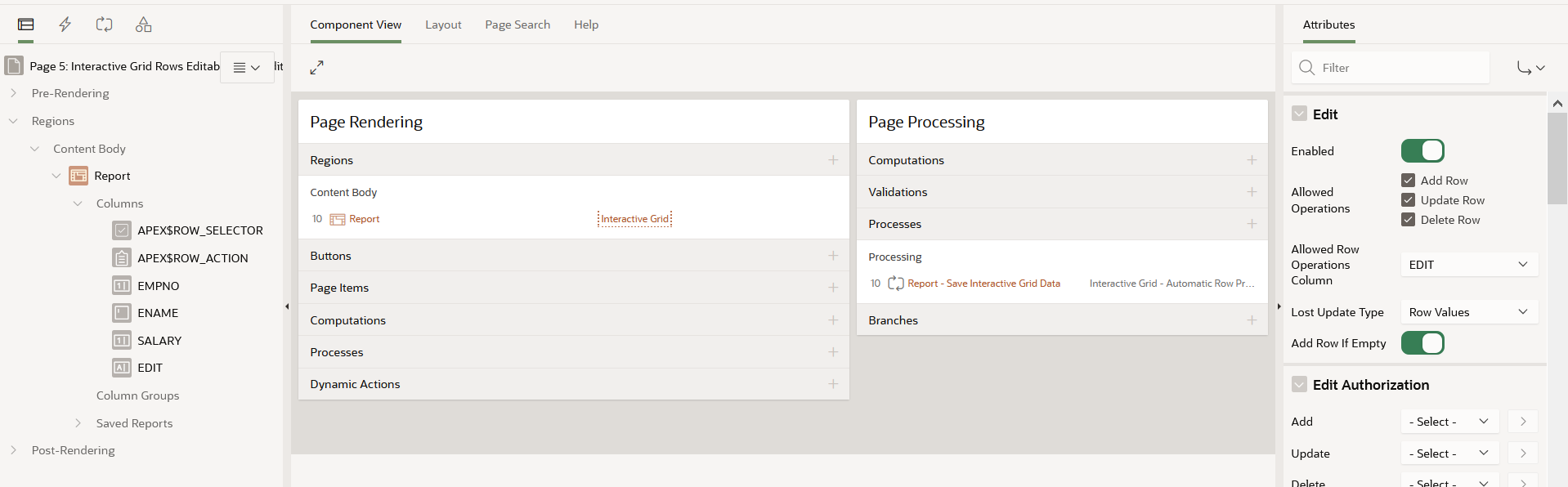Add a button via Buttons plus icon

(833, 256)
